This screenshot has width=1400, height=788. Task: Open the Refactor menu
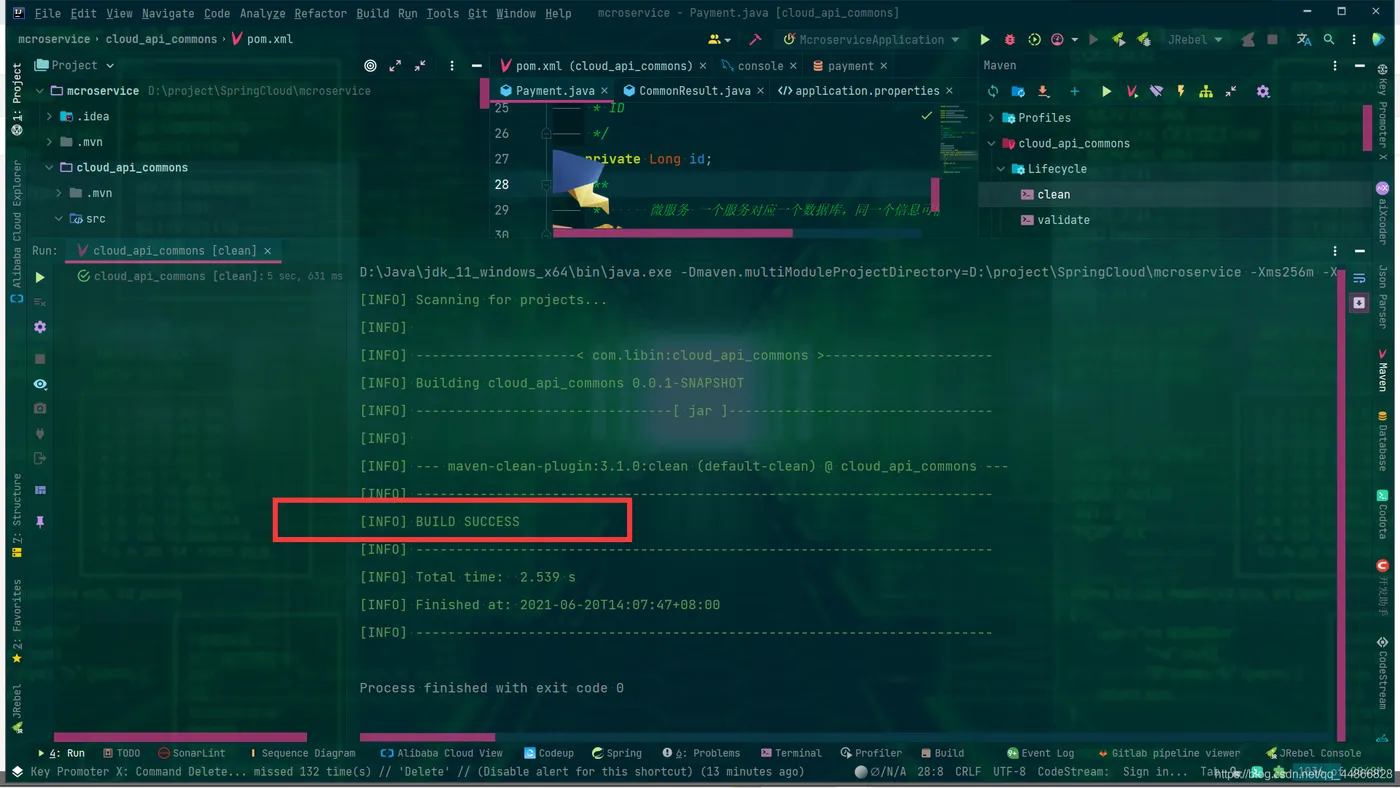coord(321,14)
